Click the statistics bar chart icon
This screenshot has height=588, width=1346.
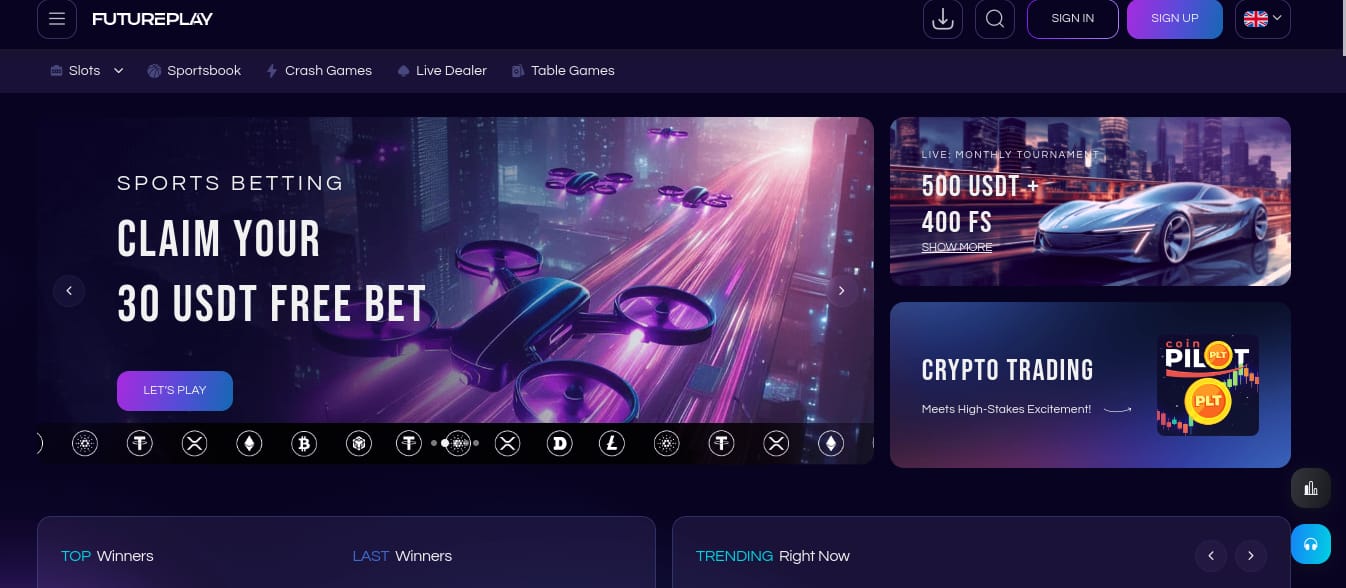(1310, 488)
